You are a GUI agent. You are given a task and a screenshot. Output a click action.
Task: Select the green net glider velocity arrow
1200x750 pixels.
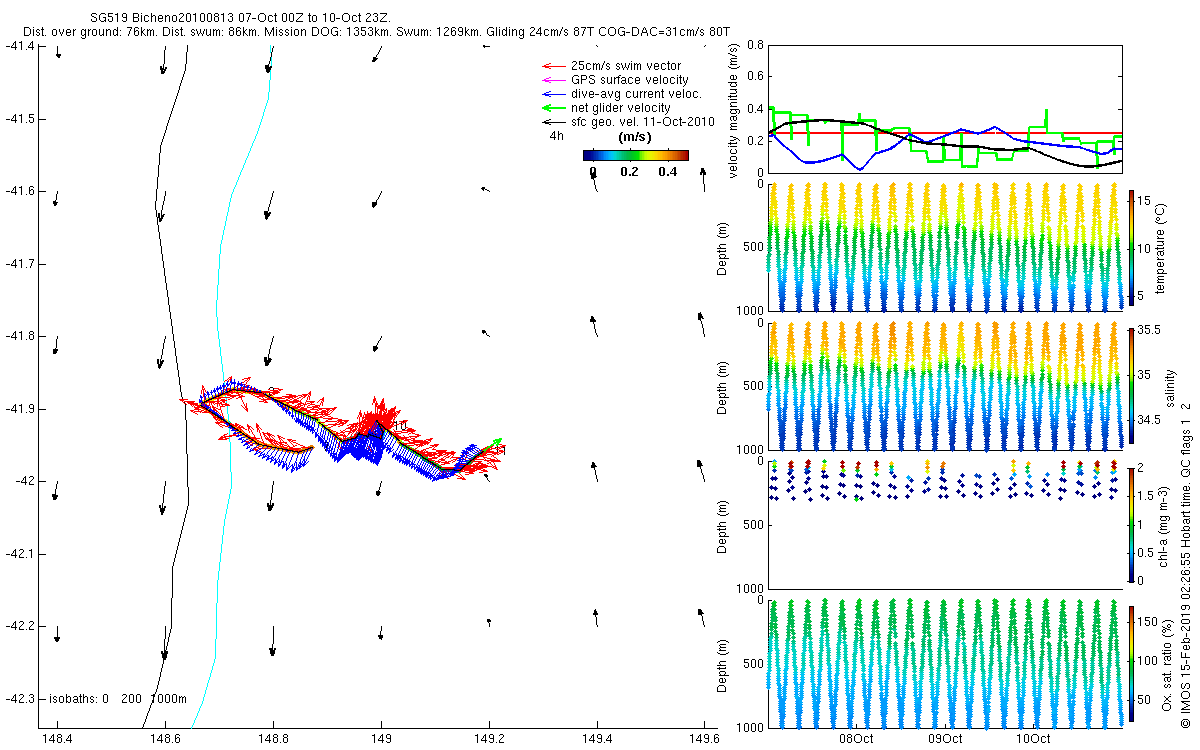tap(552, 108)
